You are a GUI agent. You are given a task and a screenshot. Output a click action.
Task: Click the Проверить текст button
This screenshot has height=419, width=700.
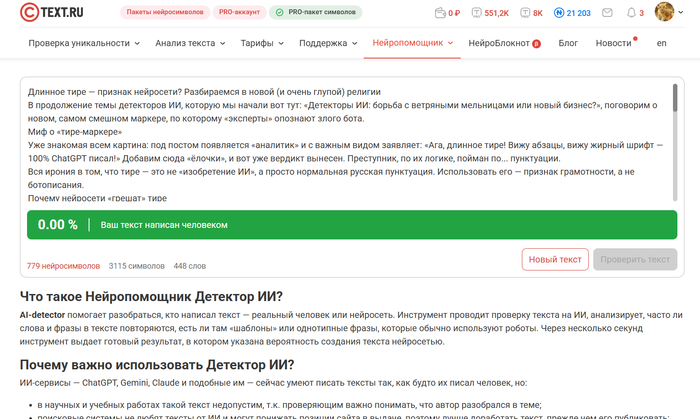[x=635, y=259]
